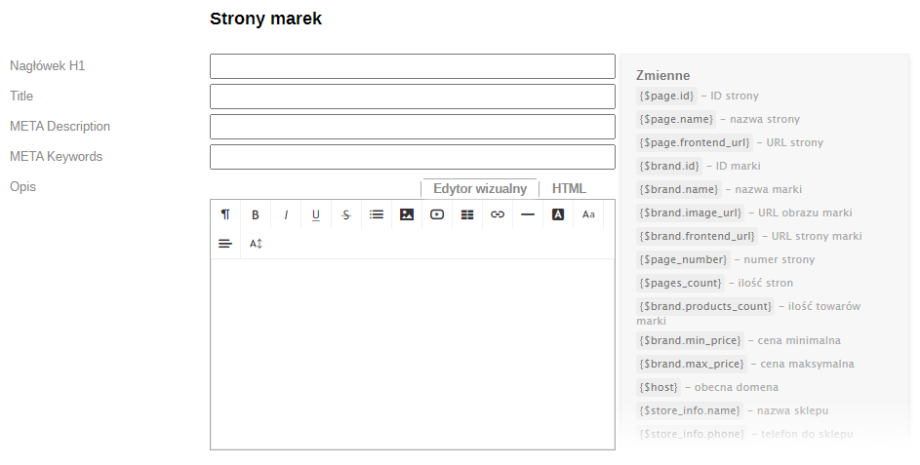This screenshot has width=920, height=465.
Task: Insert a table into editor
Action: point(467,215)
